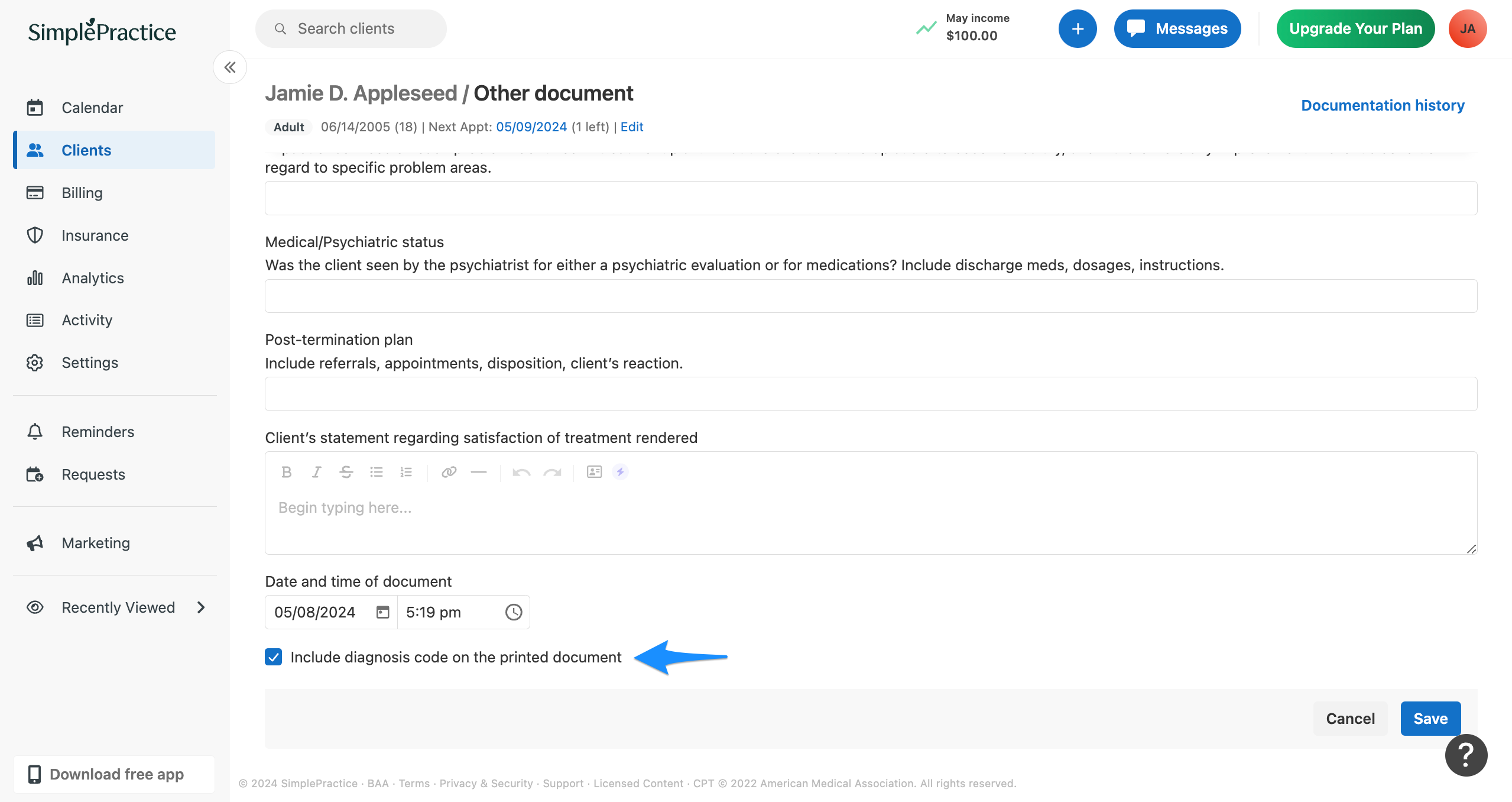Open the calendar date picker icon
The image size is (1512, 802).
383,612
